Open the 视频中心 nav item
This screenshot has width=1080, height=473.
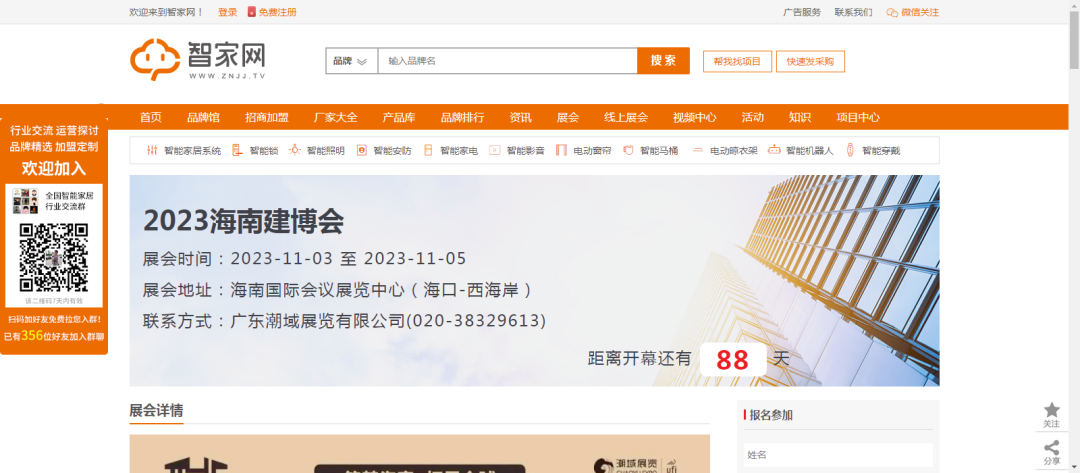tap(694, 117)
